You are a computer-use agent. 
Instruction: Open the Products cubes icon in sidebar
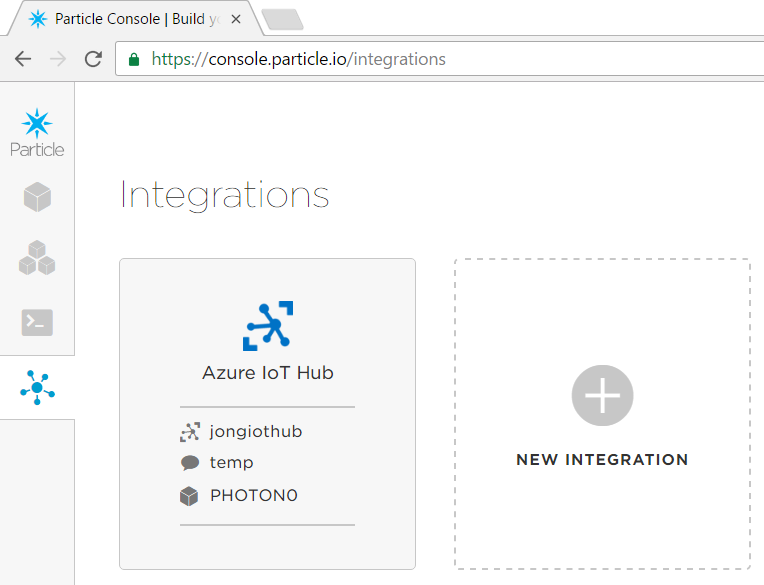(x=37, y=259)
